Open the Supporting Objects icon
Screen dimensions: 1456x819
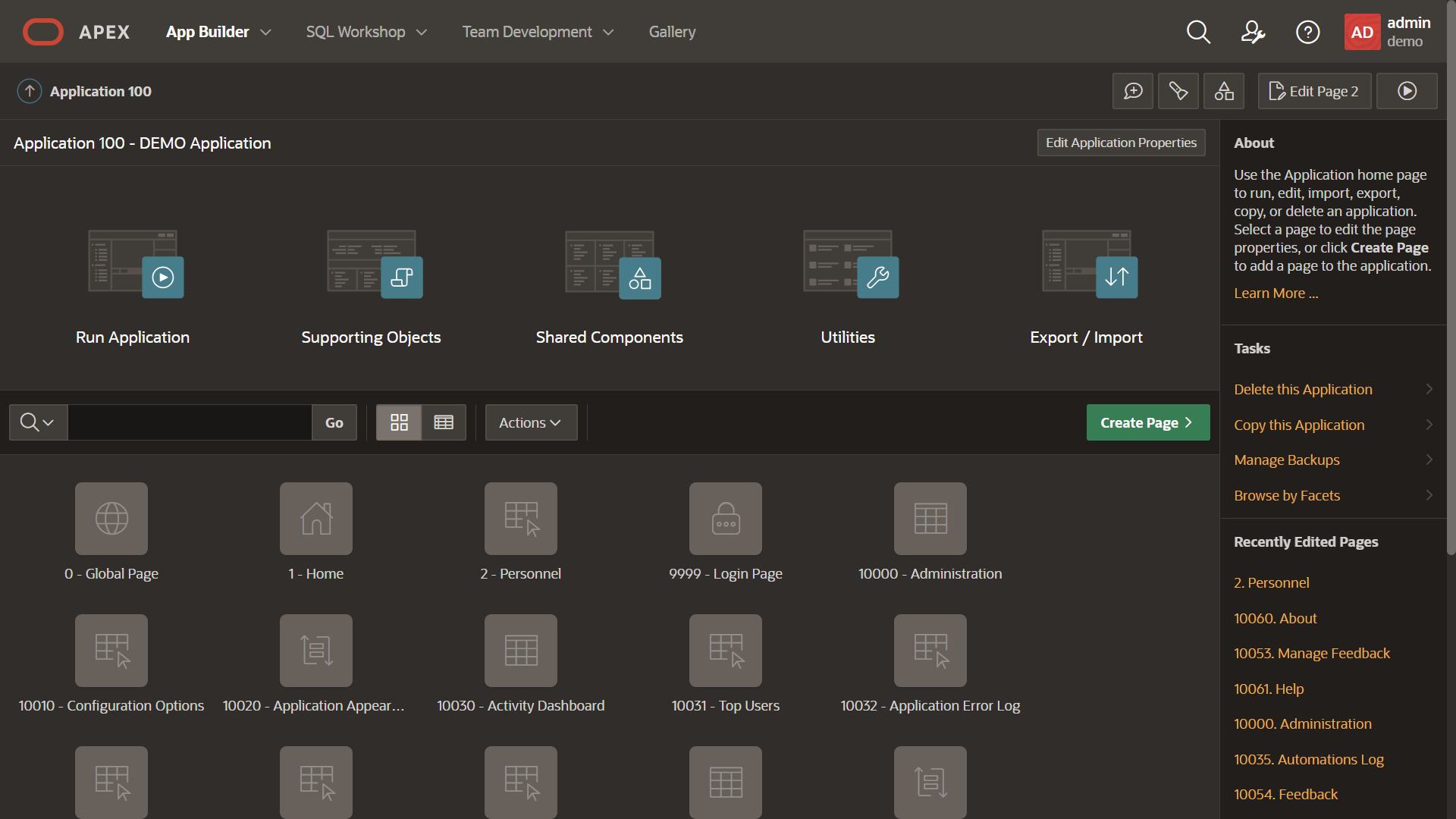click(374, 264)
